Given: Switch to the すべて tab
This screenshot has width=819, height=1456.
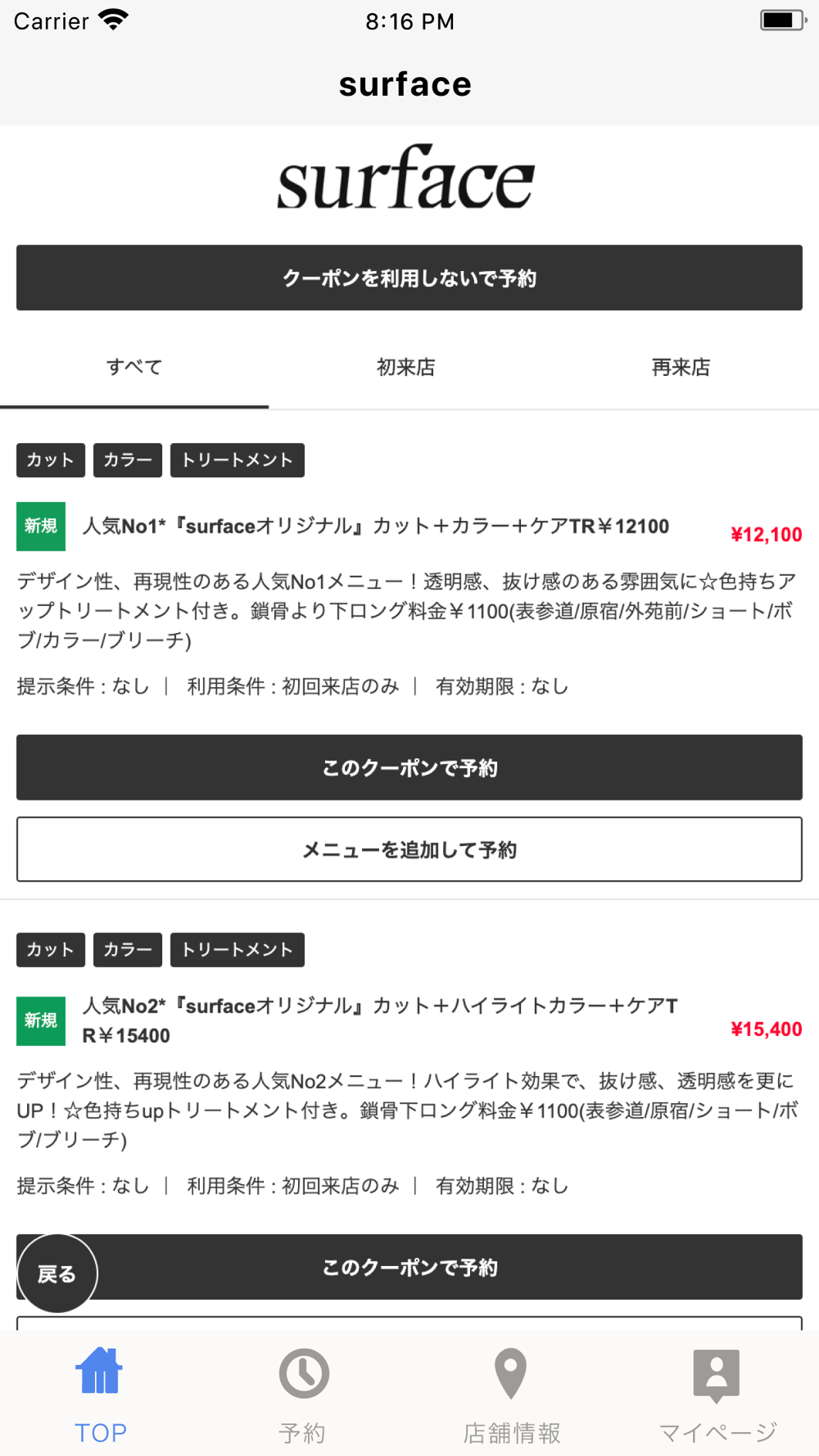Looking at the screenshot, I should (x=134, y=367).
